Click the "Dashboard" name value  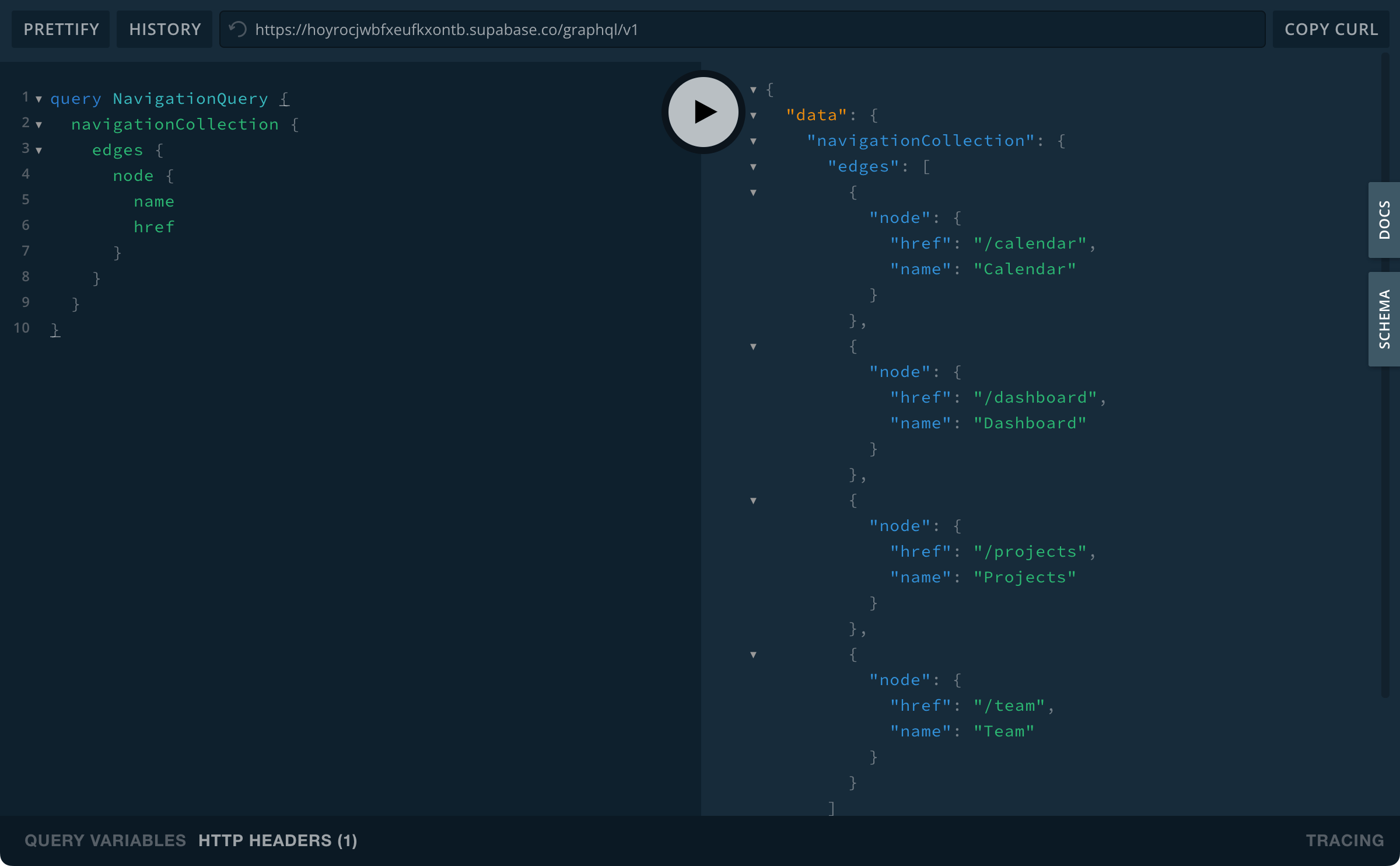1030,423
